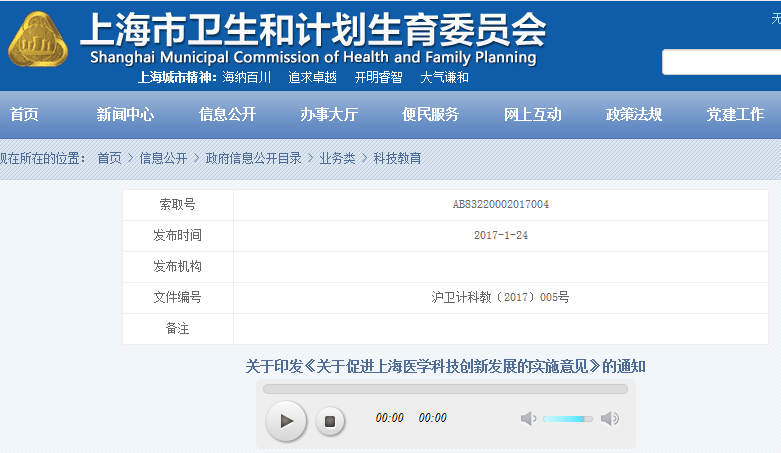This screenshot has height=453, width=781.
Task: Select the 党建工作 navigation item
Action: coord(735,115)
